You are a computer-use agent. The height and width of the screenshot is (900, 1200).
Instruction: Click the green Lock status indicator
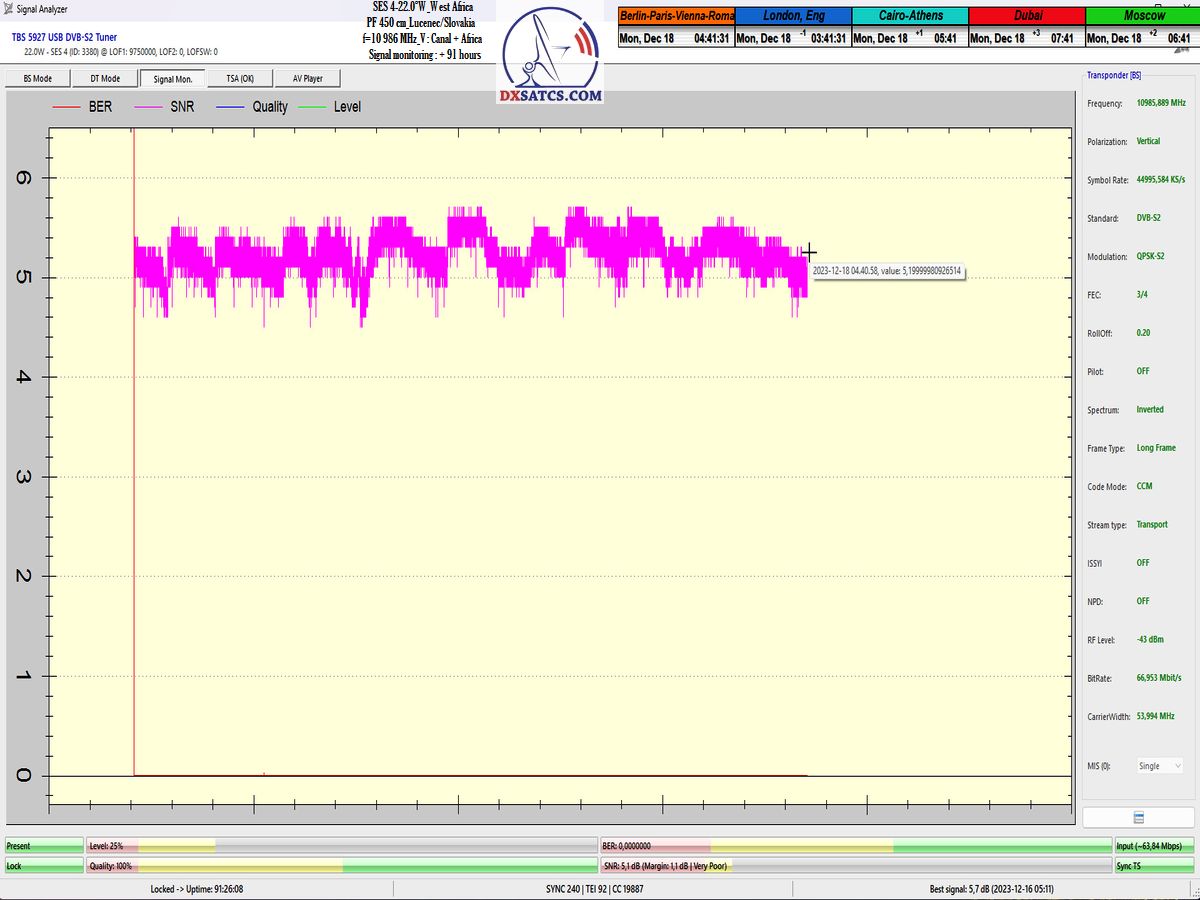[44, 866]
